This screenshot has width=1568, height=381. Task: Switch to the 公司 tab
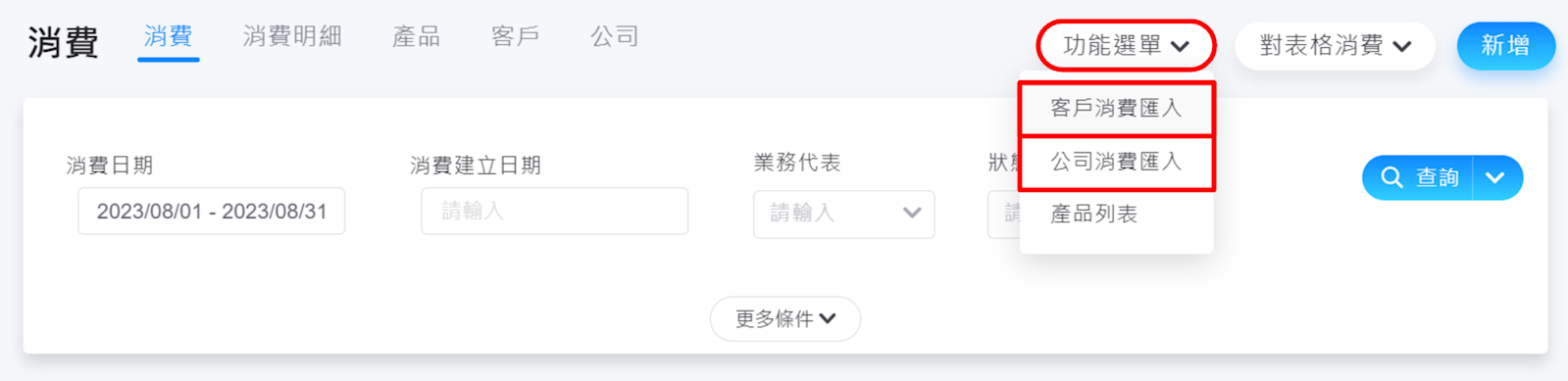(x=614, y=36)
